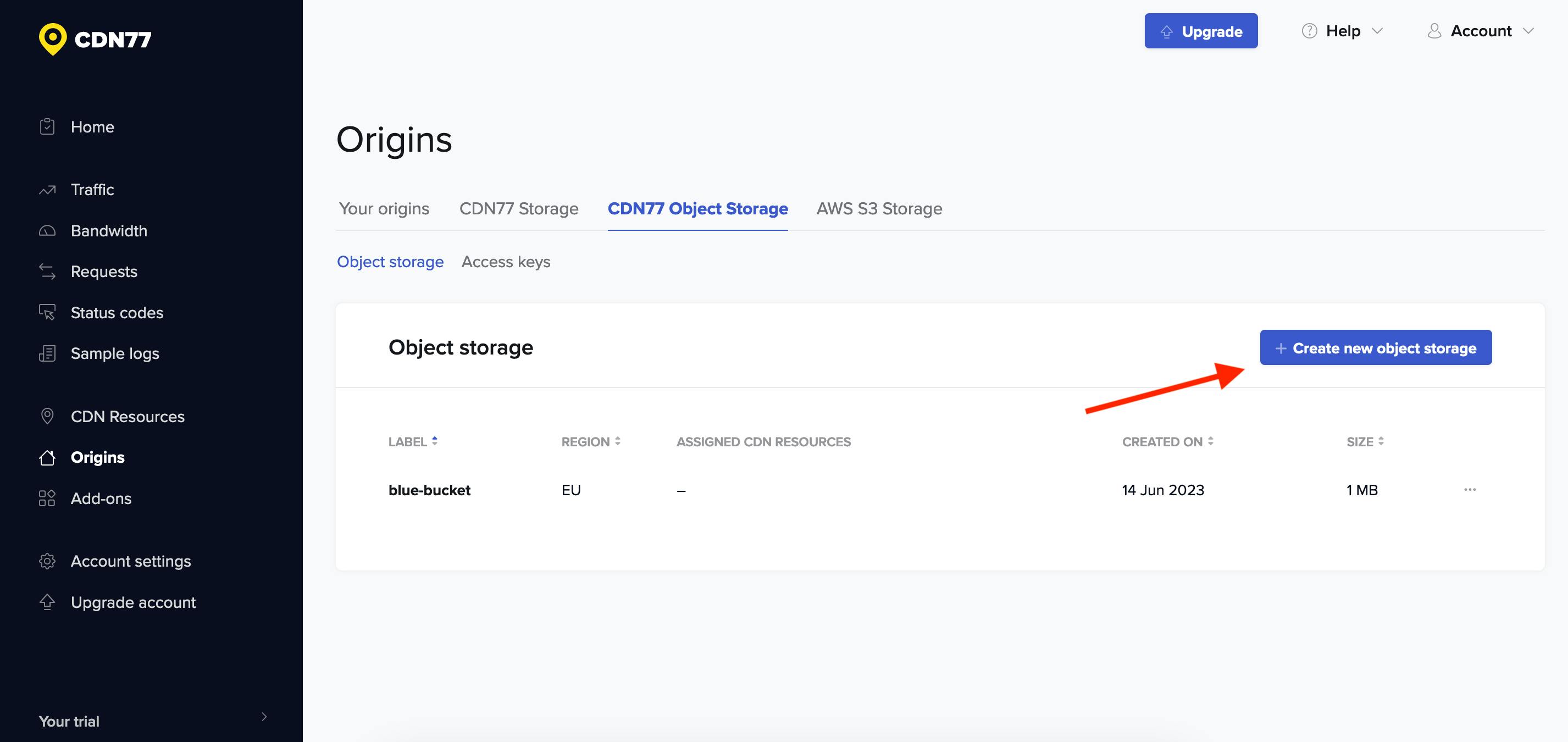Click Create new object storage button
1568x742 pixels.
click(x=1376, y=347)
